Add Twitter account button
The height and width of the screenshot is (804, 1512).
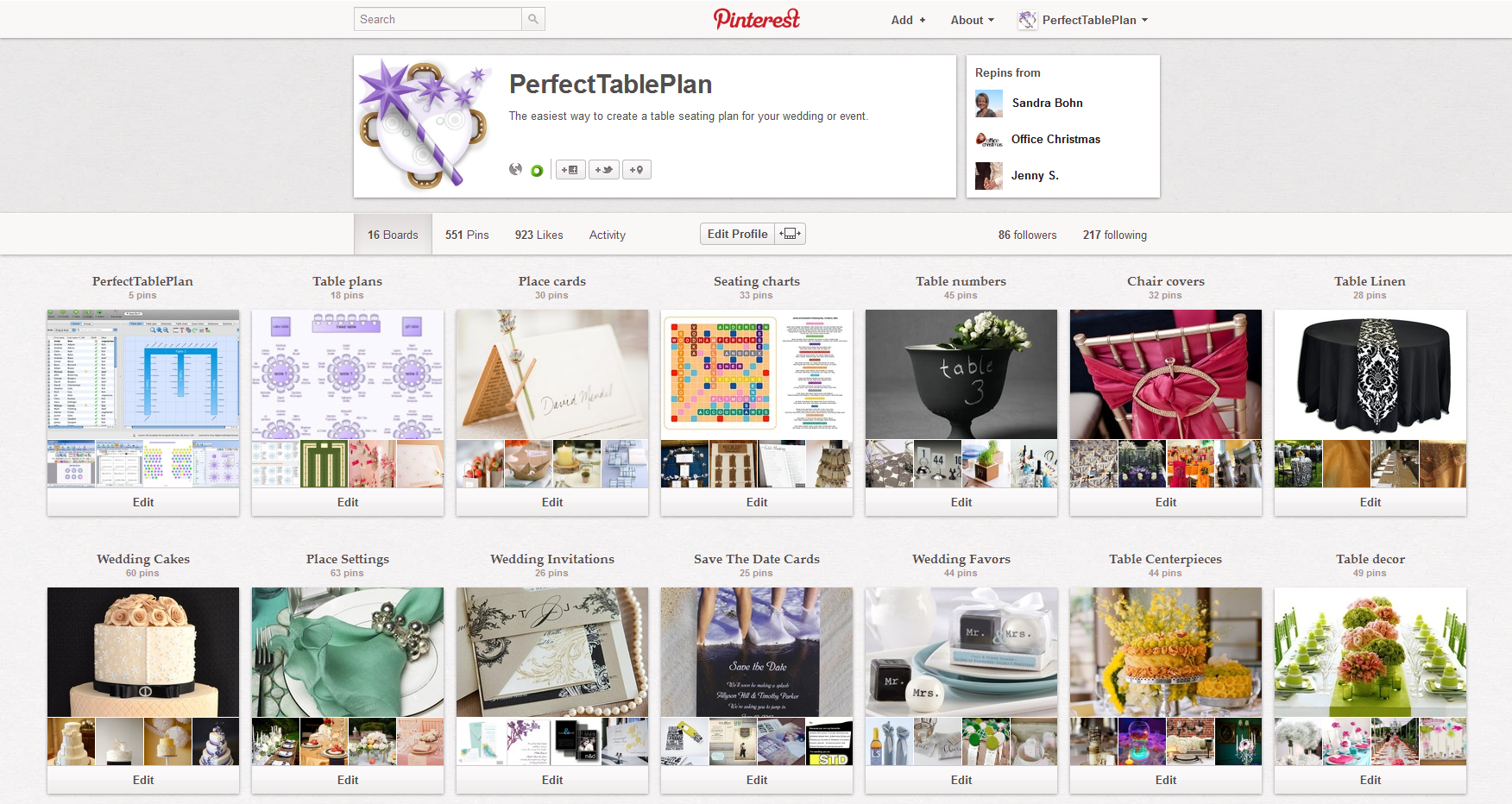[x=604, y=170]
